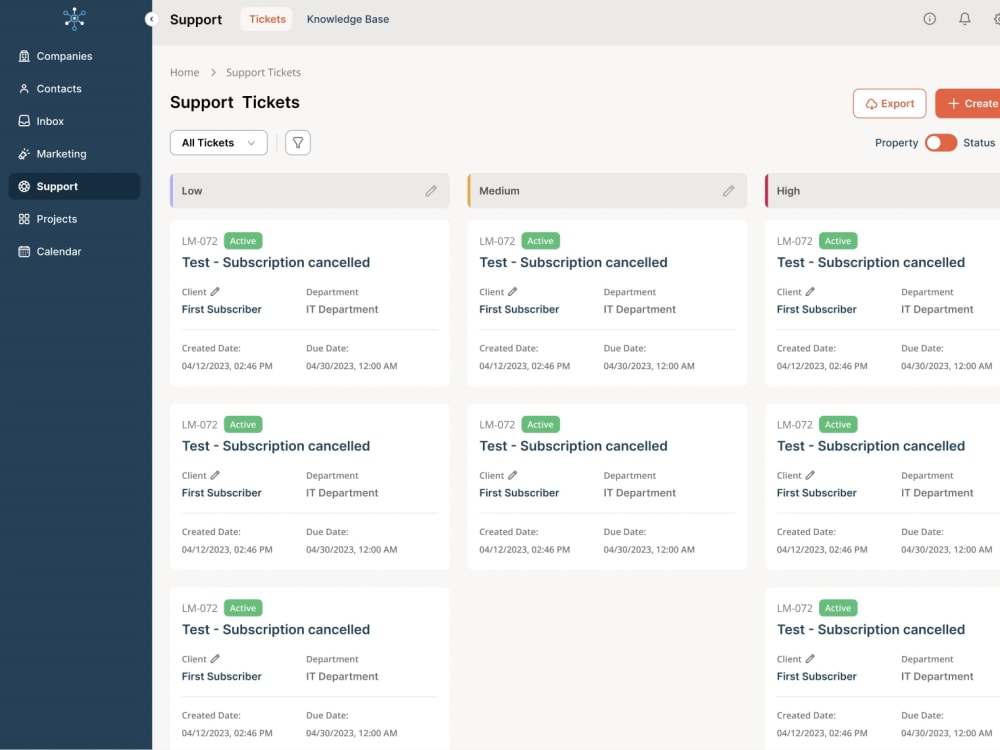Click the High column header
The width and height of the screenshot is (1000, 750).
pyautogui.click(x=883, y=191)
